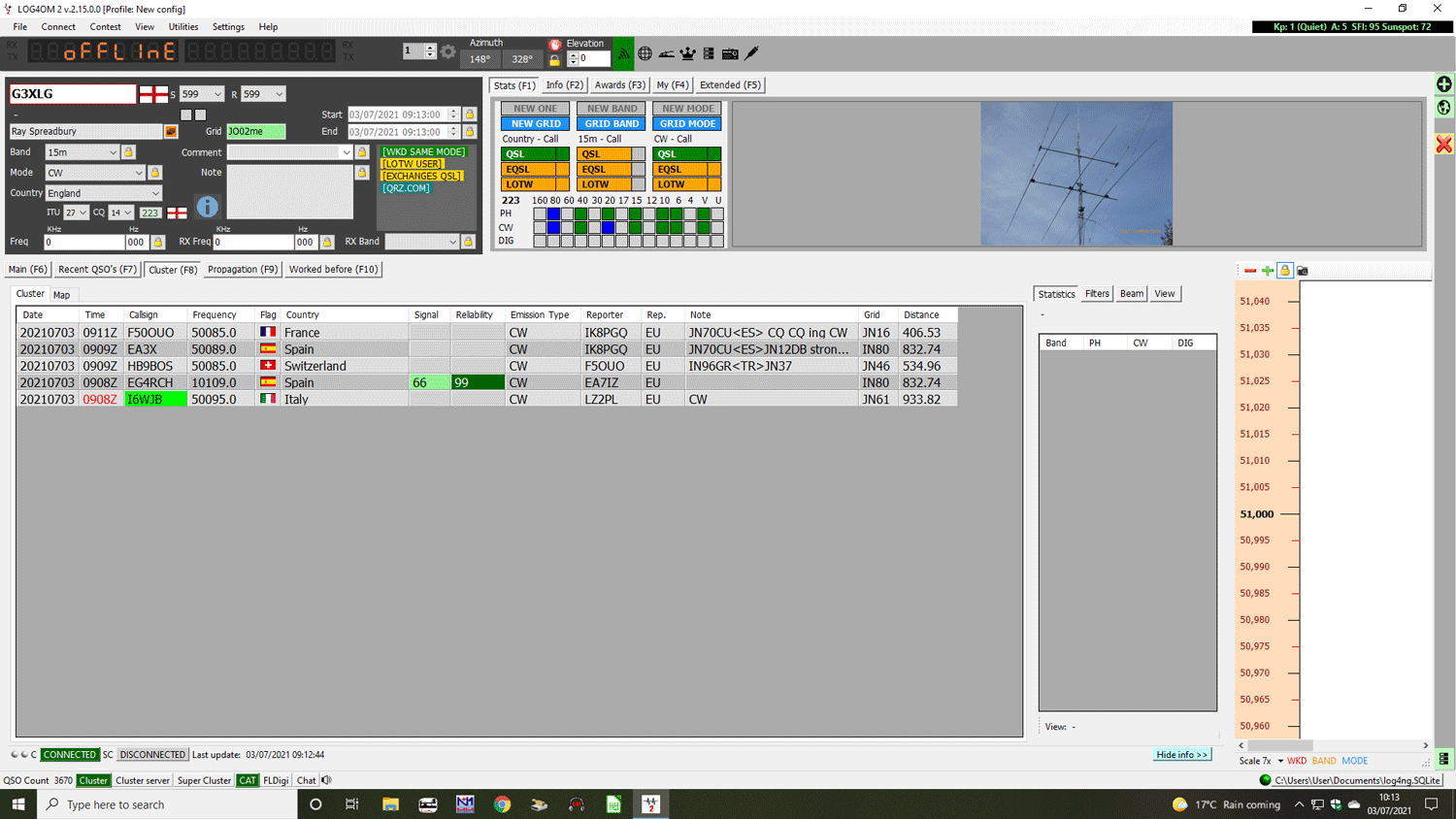Image resolution: width=1456 pixels, height=819 pixels.
Task: Open the Contest menu
Action: [105, 27]
